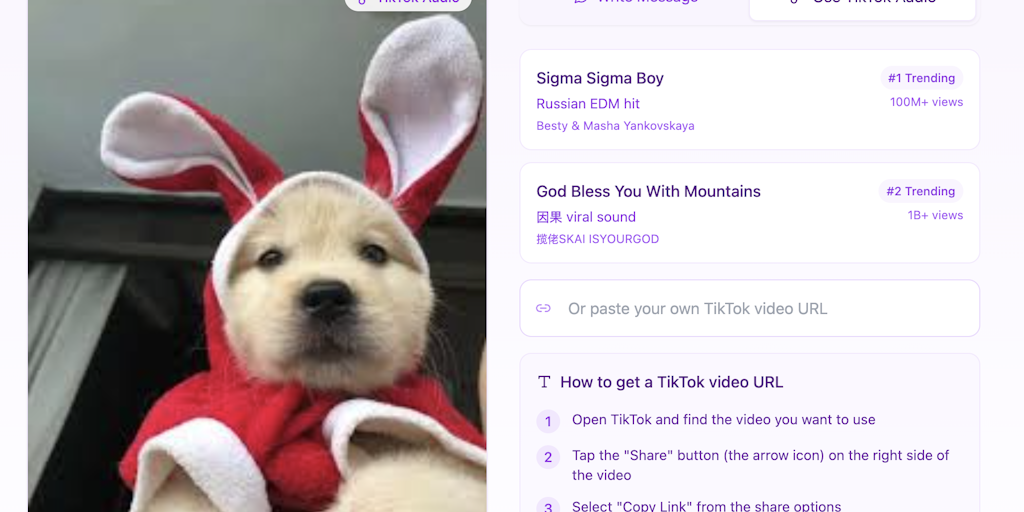Click the link icon in the URL field
Viewport: 1024px width, 512px height.
pos(543,308)
